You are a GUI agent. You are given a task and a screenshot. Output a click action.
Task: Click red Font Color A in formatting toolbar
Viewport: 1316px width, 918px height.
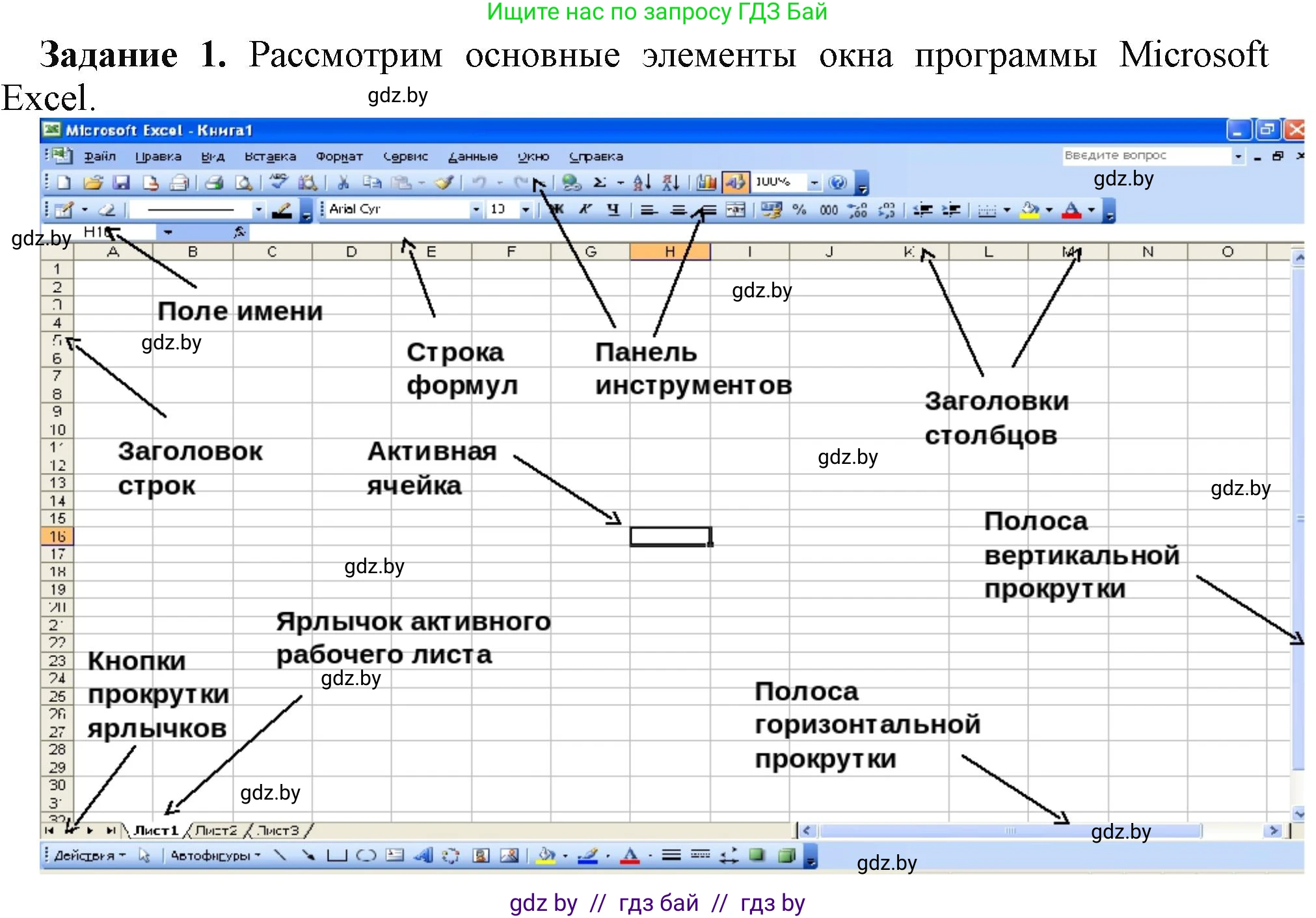[x=1071, y=210]
